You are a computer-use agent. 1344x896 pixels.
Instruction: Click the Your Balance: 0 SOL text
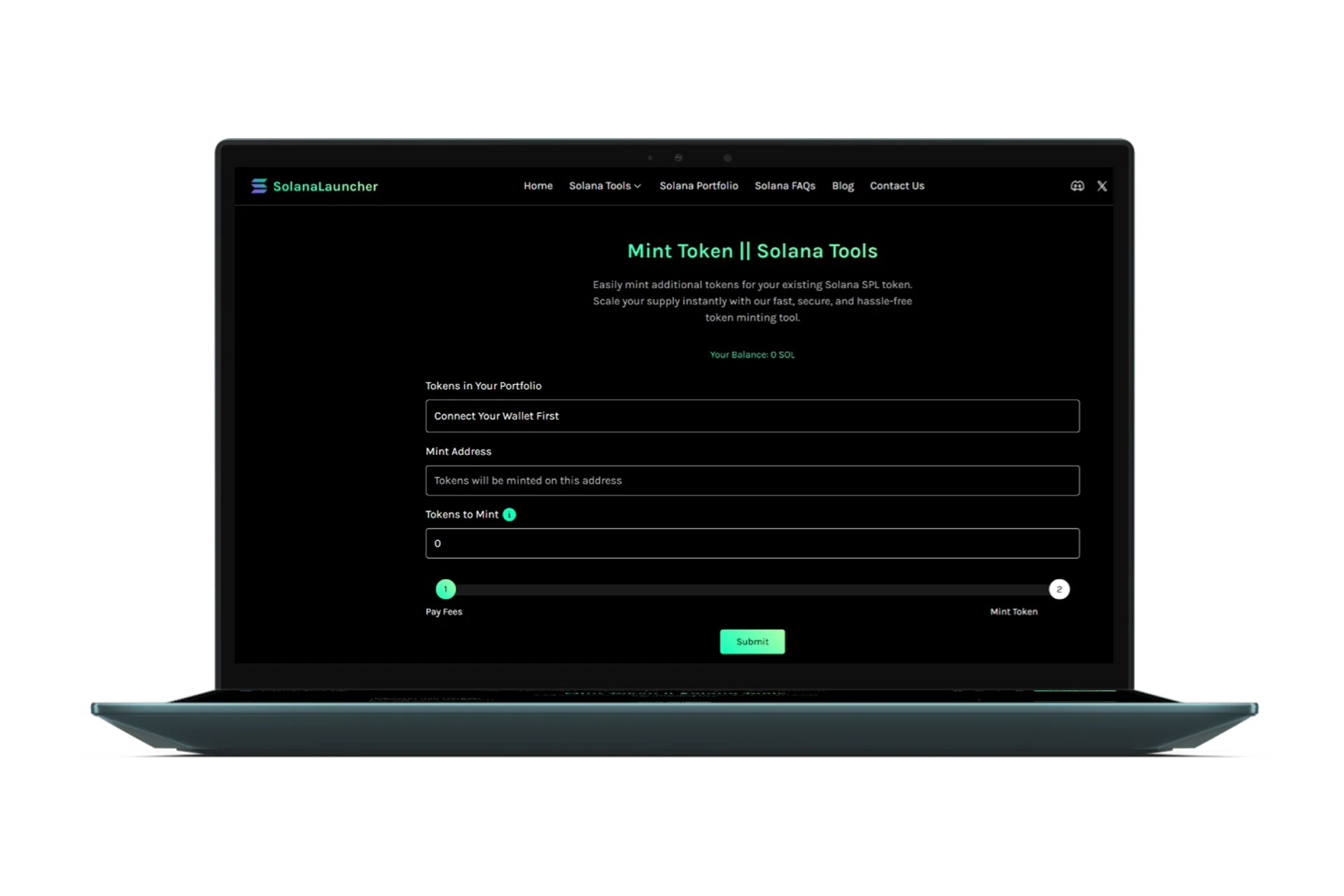[x=752, y=355]
